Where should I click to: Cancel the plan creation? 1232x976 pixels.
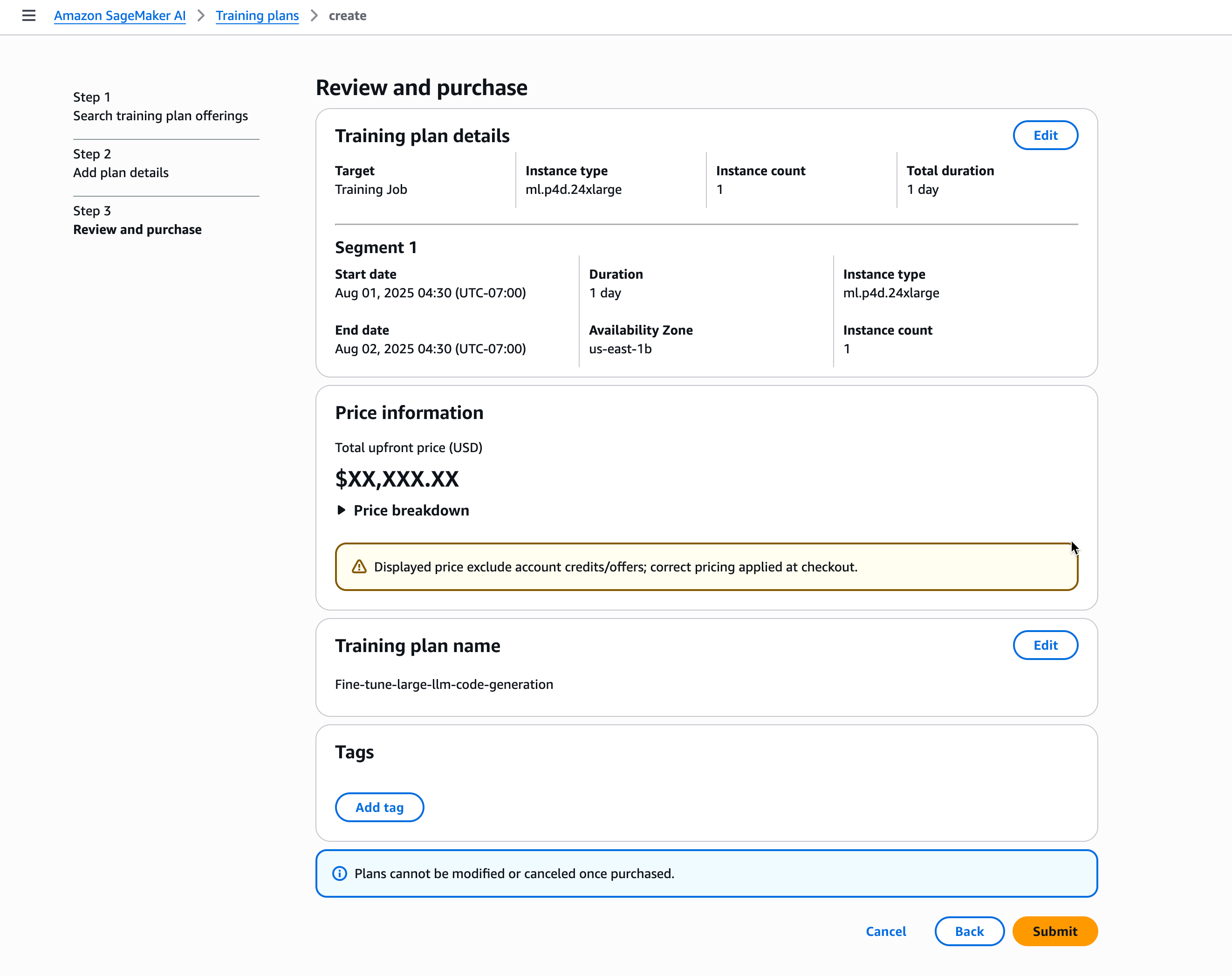(885, 931)
